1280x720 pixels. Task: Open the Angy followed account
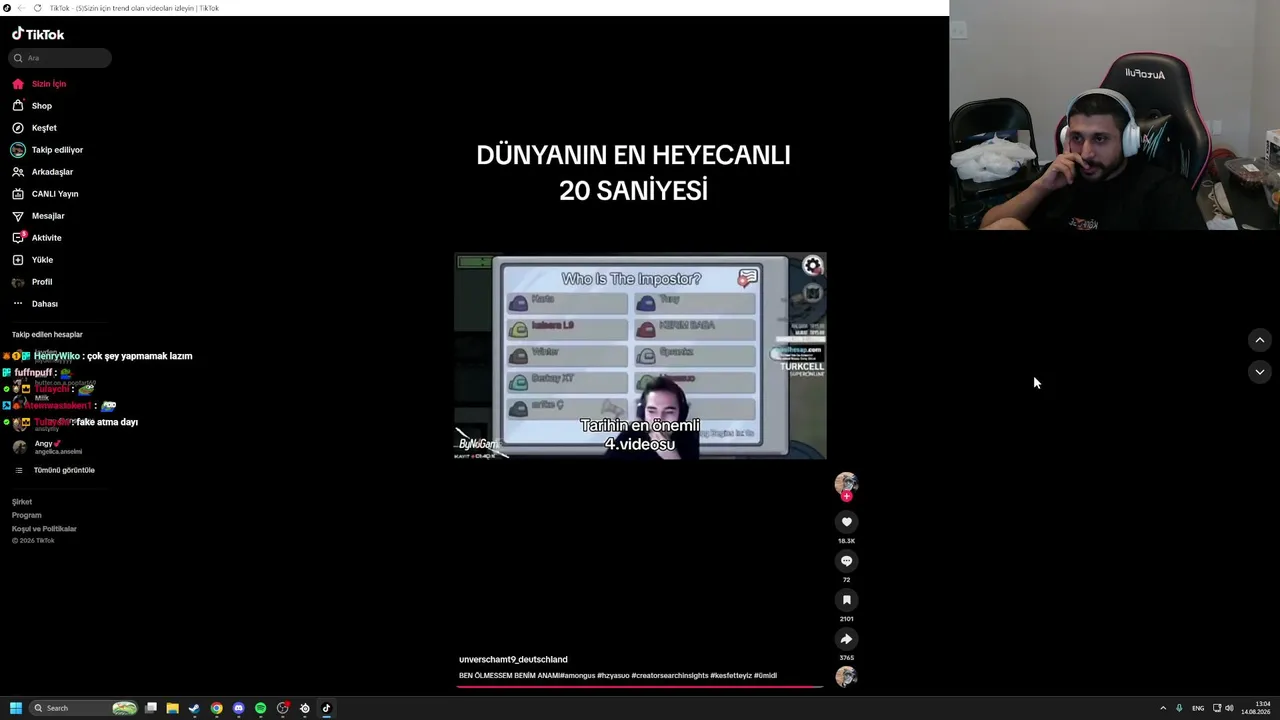[47, 447]
